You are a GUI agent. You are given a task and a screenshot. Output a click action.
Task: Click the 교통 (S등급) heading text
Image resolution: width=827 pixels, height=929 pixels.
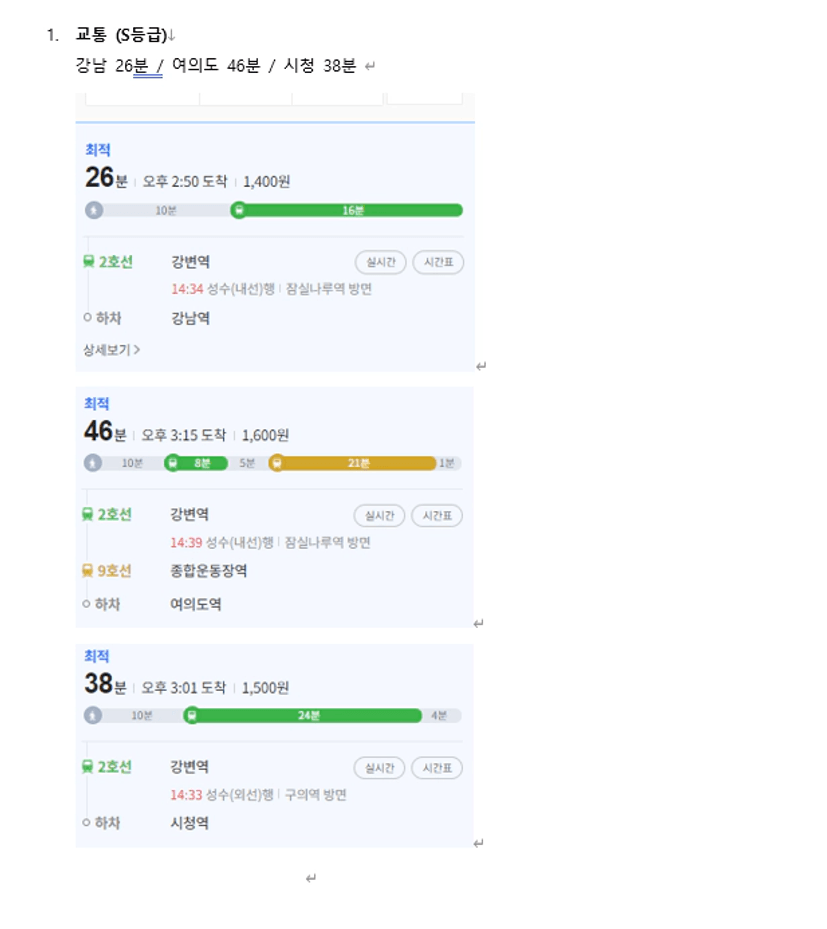click(x=121, y=35)
